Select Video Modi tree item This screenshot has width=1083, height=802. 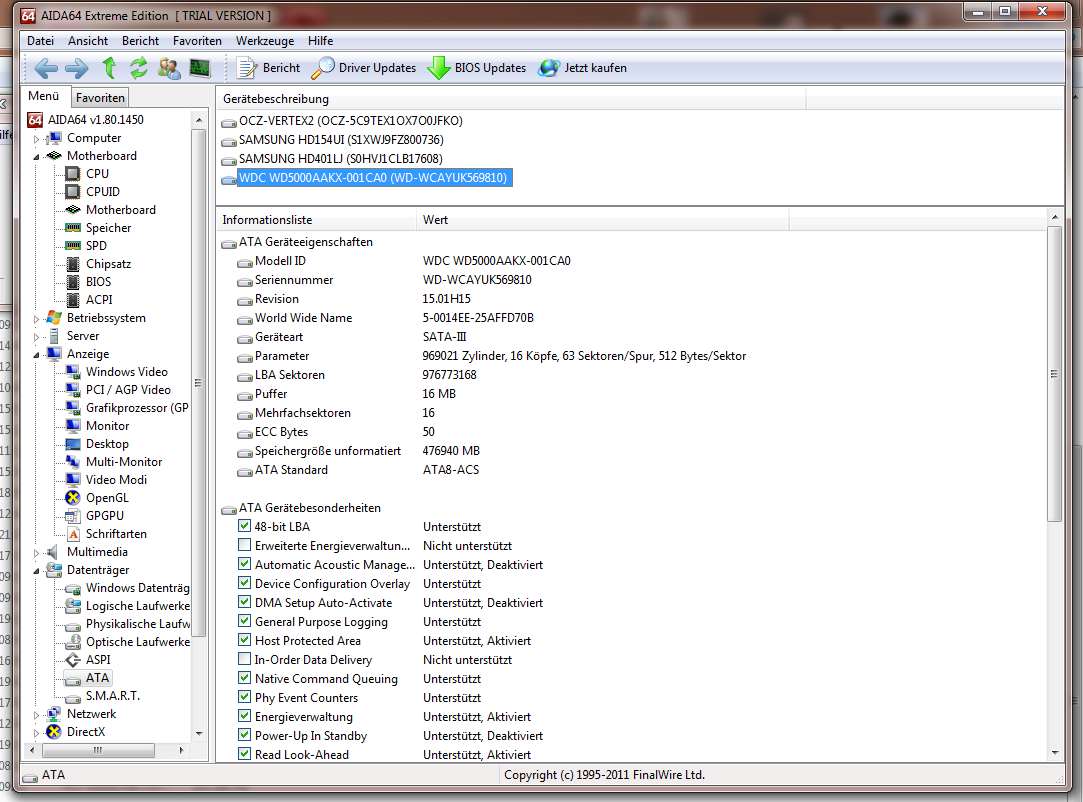click(x=116, y=479)
